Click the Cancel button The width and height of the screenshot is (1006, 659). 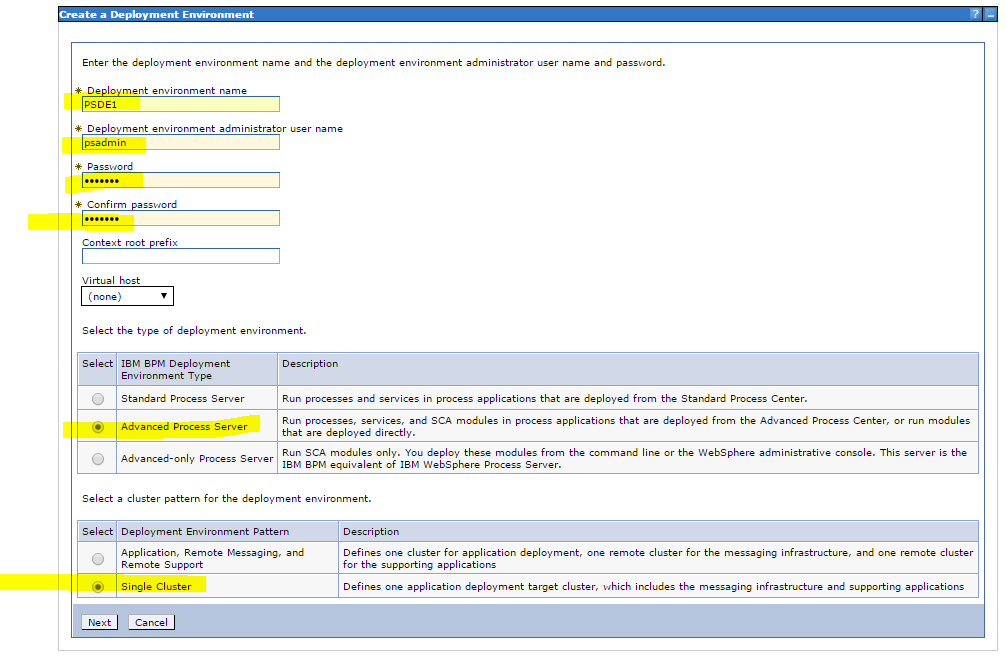[151, 622]
